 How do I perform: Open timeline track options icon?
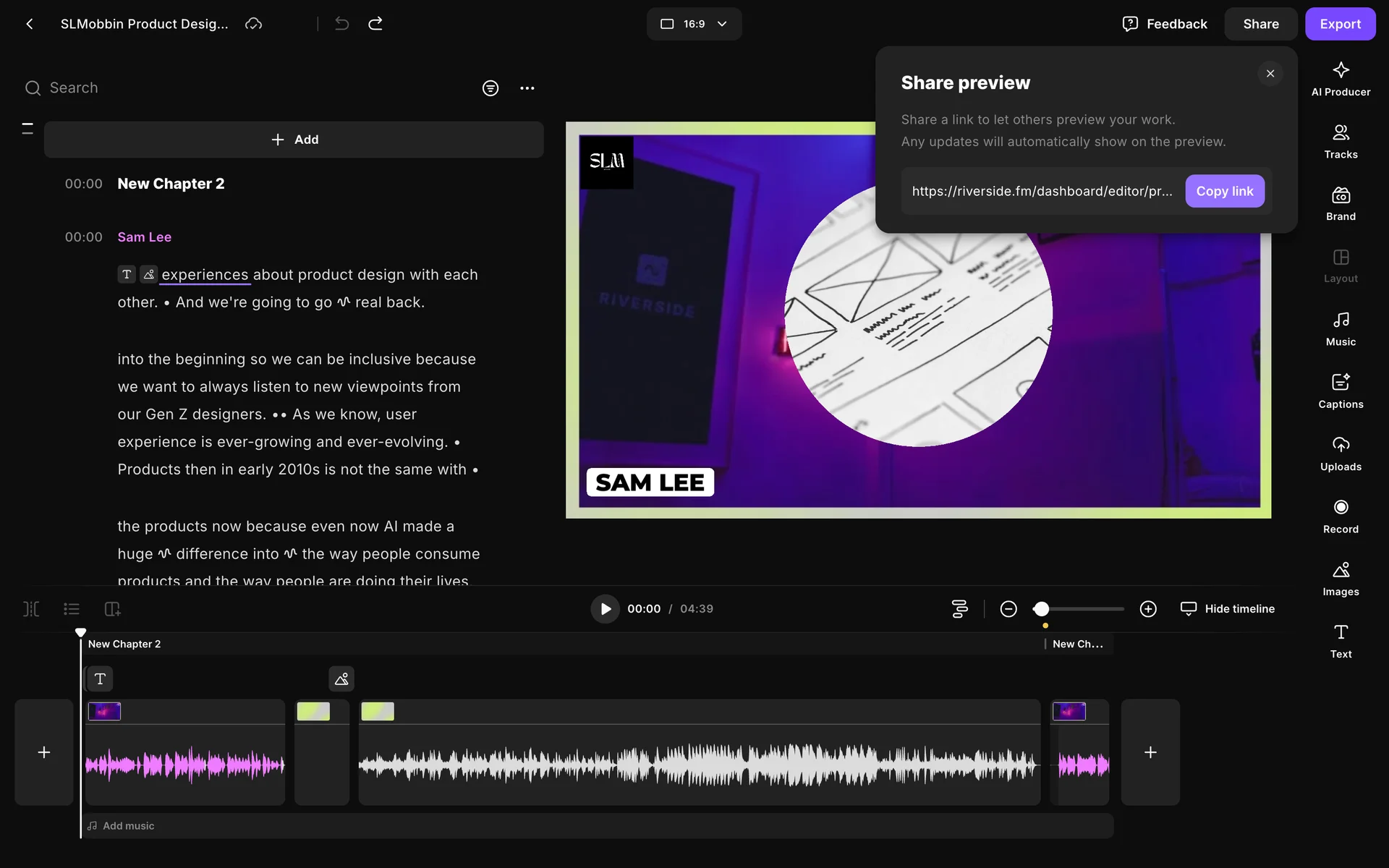click(959, 609)
